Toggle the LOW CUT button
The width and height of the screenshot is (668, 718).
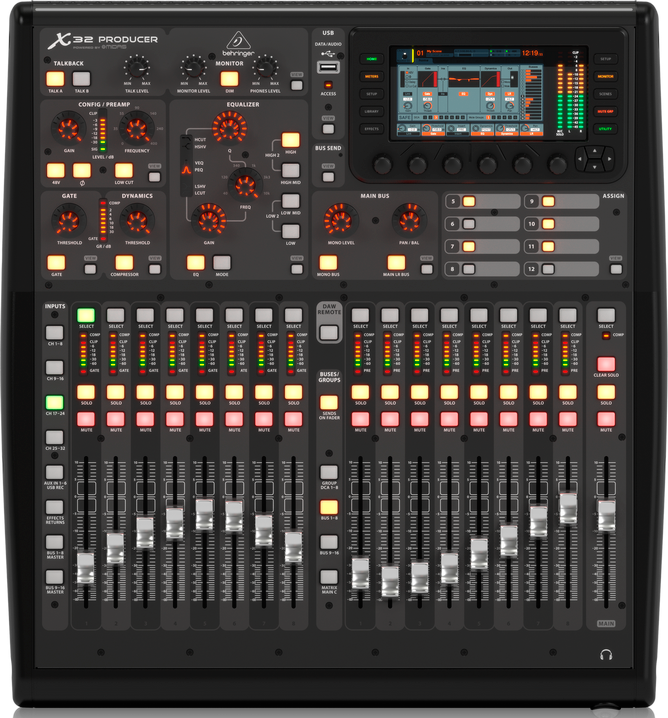click(x=124, y=170)
